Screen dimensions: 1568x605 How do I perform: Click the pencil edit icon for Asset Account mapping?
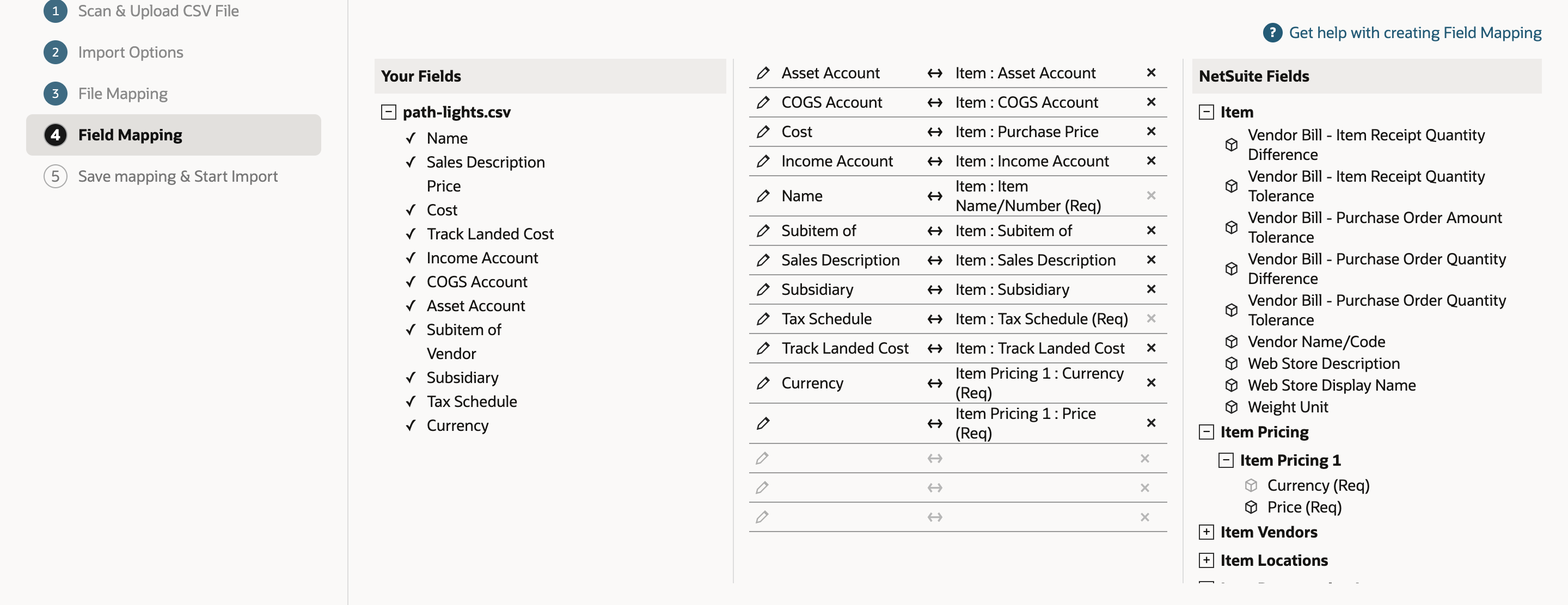pyautogui.click(x=763, y=73)
